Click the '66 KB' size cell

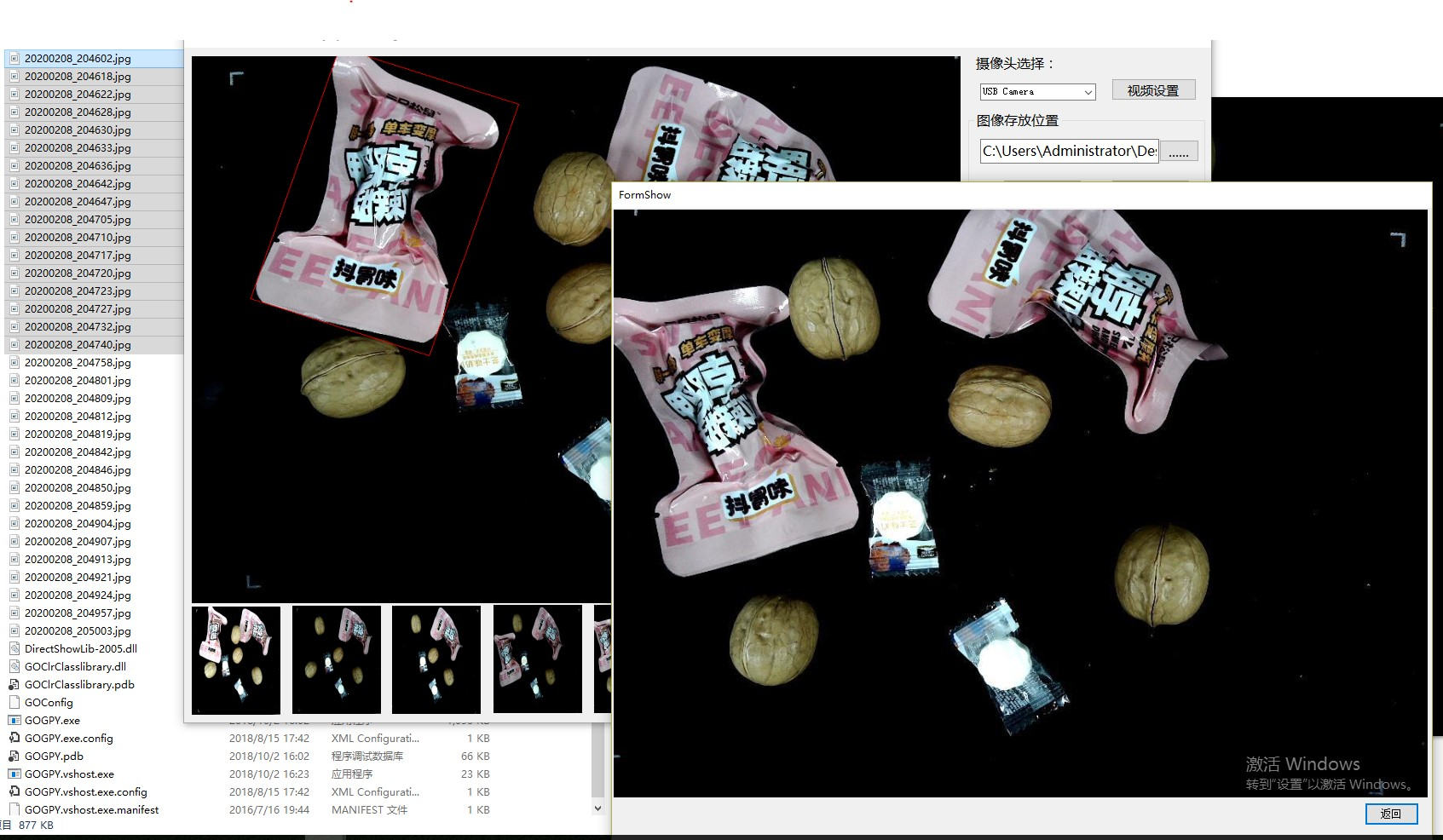coord(476,757)
